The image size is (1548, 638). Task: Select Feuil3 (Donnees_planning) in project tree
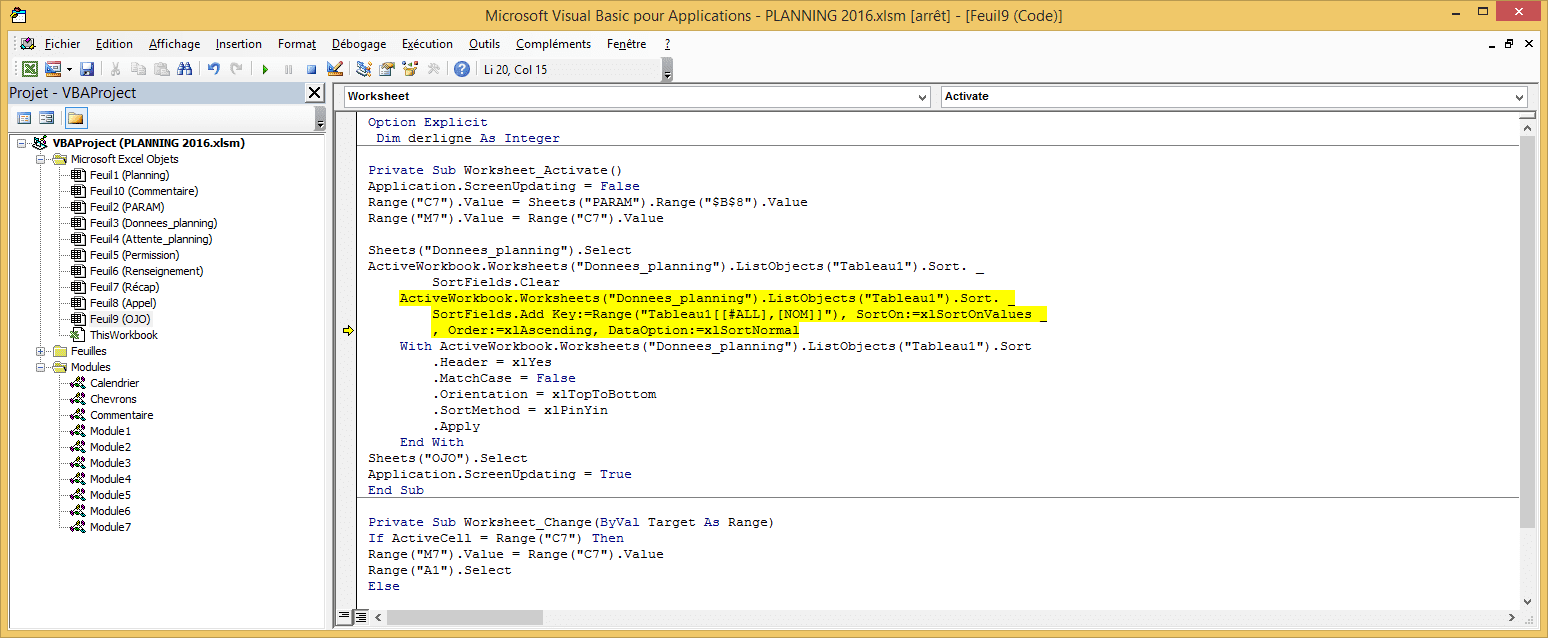tap(152, 223)
